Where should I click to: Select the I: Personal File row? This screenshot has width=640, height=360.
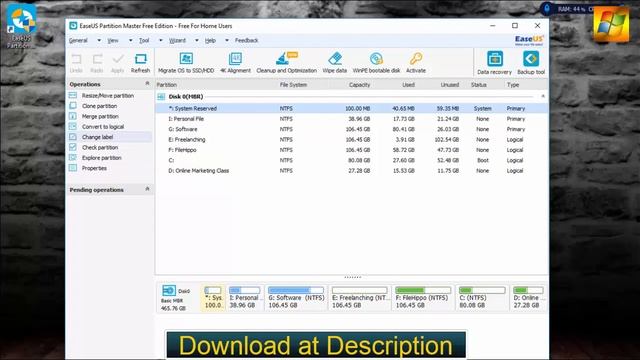351,119
